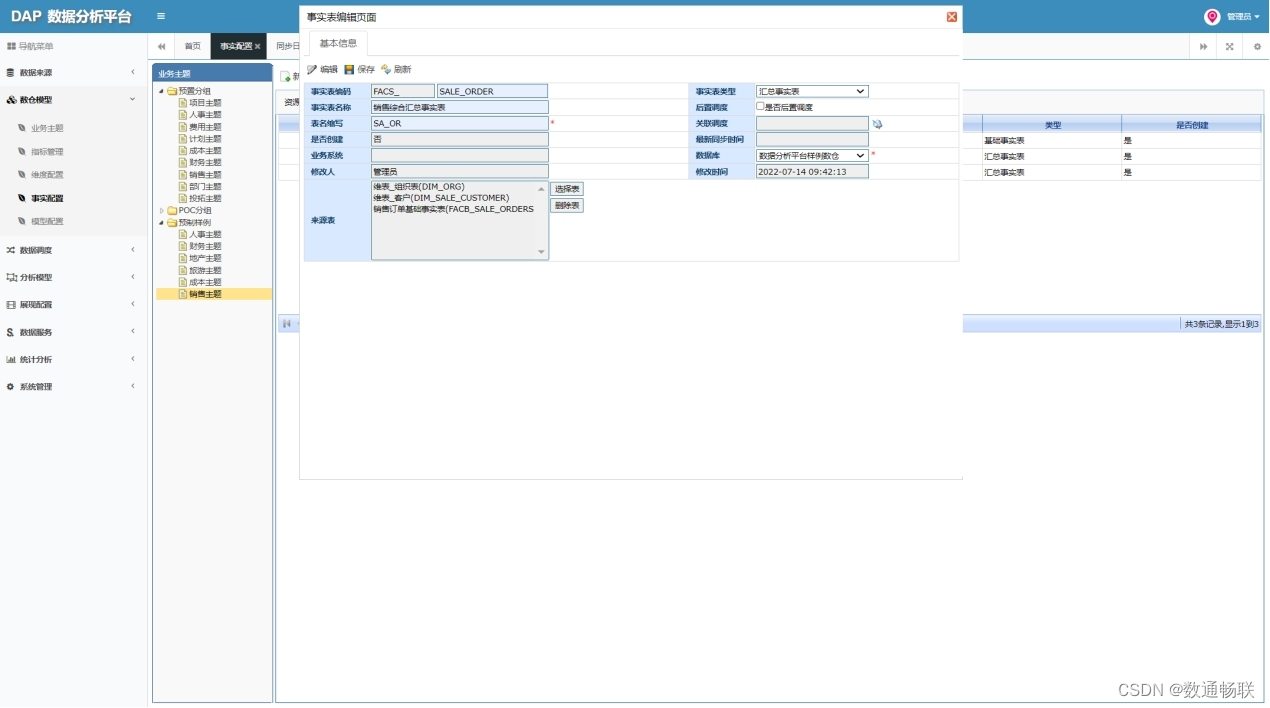1270x708 pixels.
Task: Select FACB_SALE_ORDERS entry in 来源表 list
Action: click(453, 209)
